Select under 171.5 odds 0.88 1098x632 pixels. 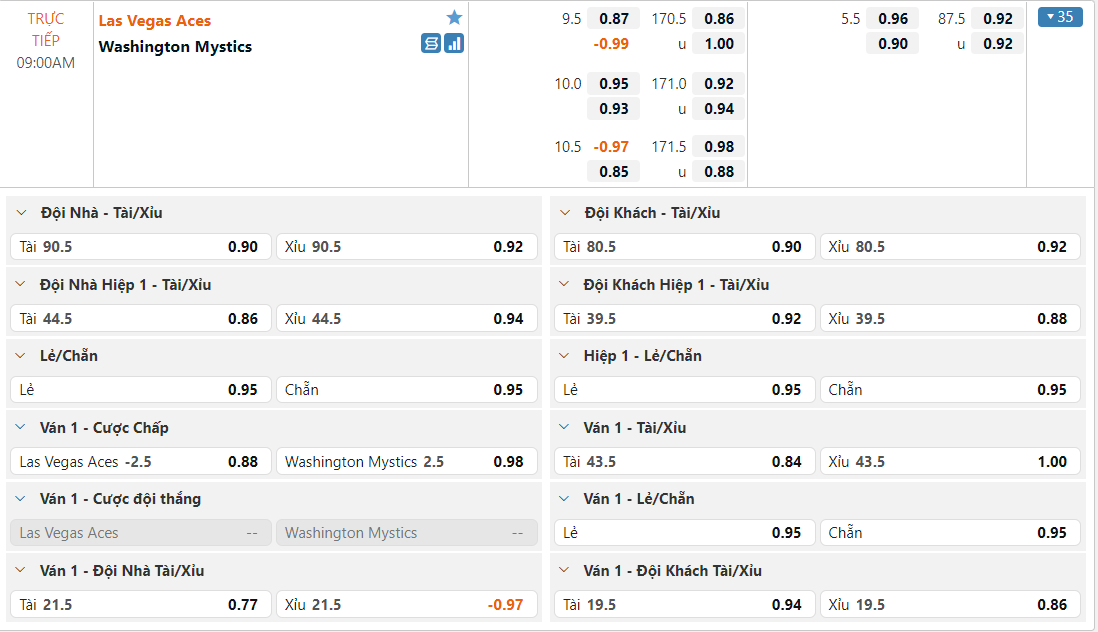coord(719,172)
